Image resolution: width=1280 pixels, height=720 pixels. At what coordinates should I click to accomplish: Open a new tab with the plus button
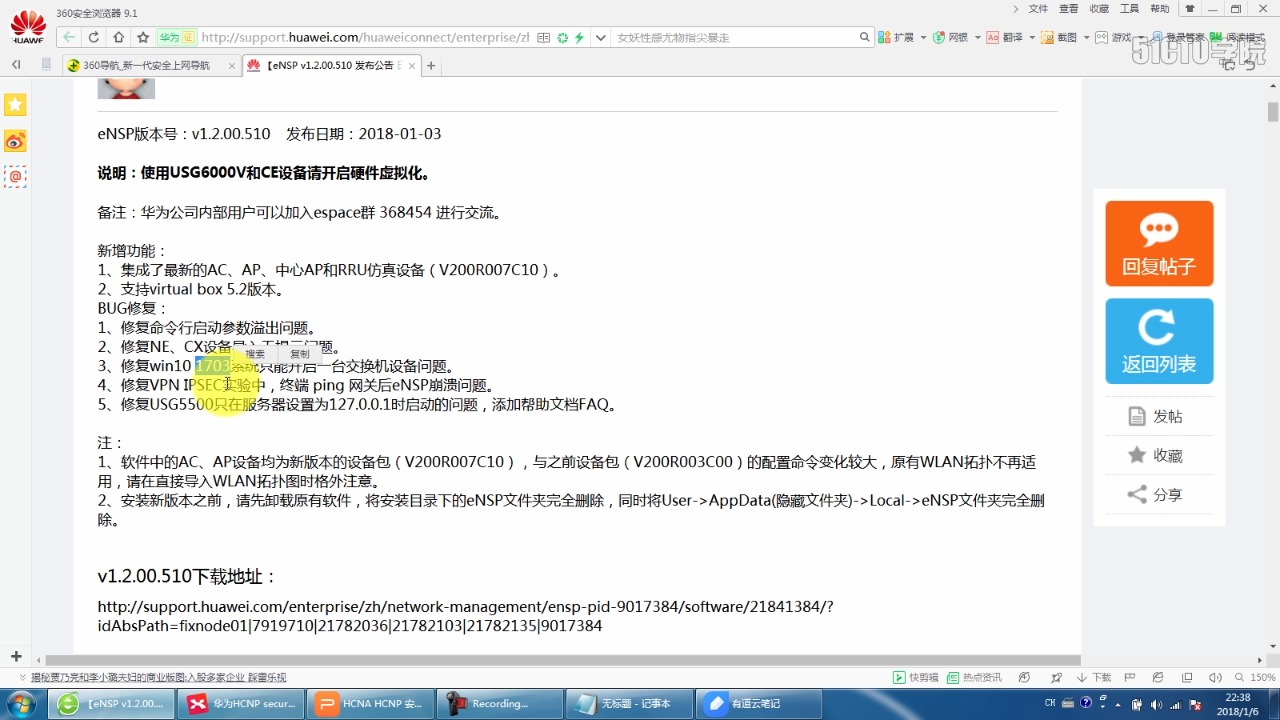[431, 66]
